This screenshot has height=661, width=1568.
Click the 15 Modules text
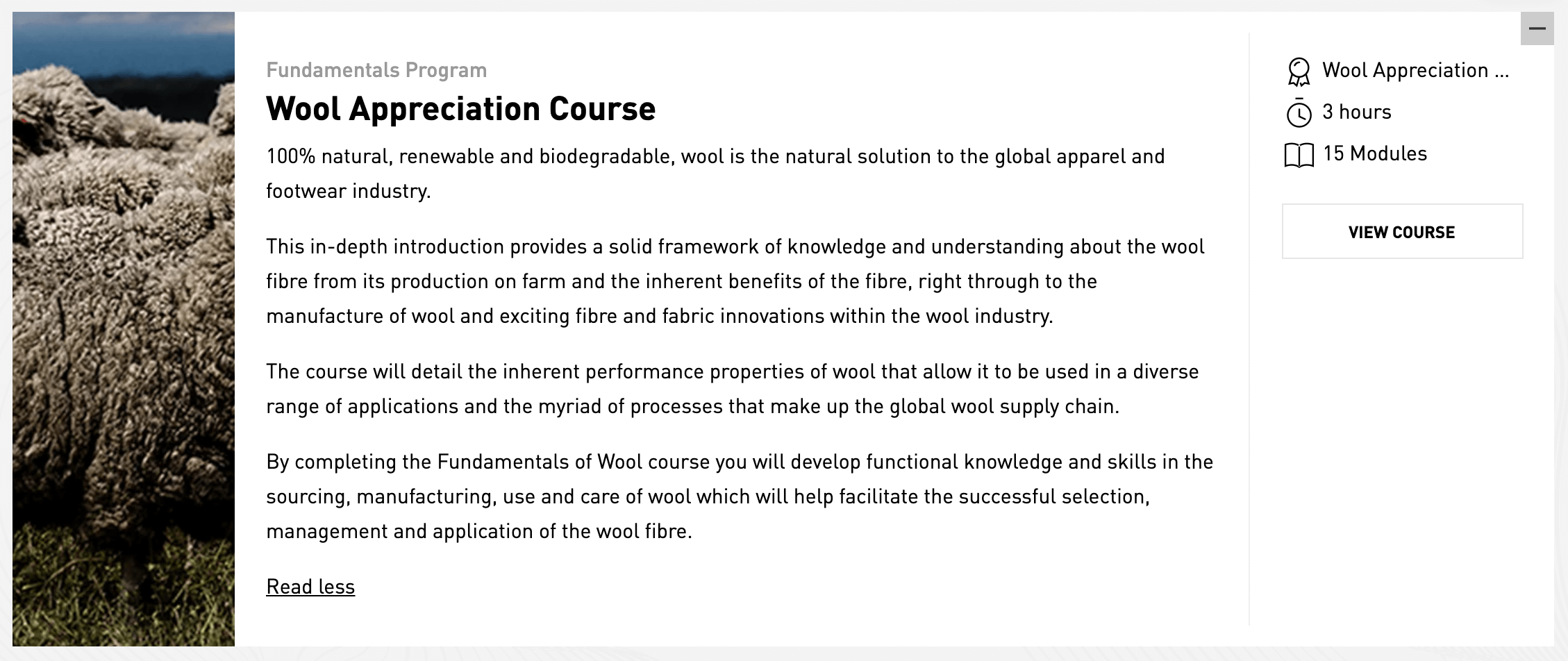coord(1374,153)
